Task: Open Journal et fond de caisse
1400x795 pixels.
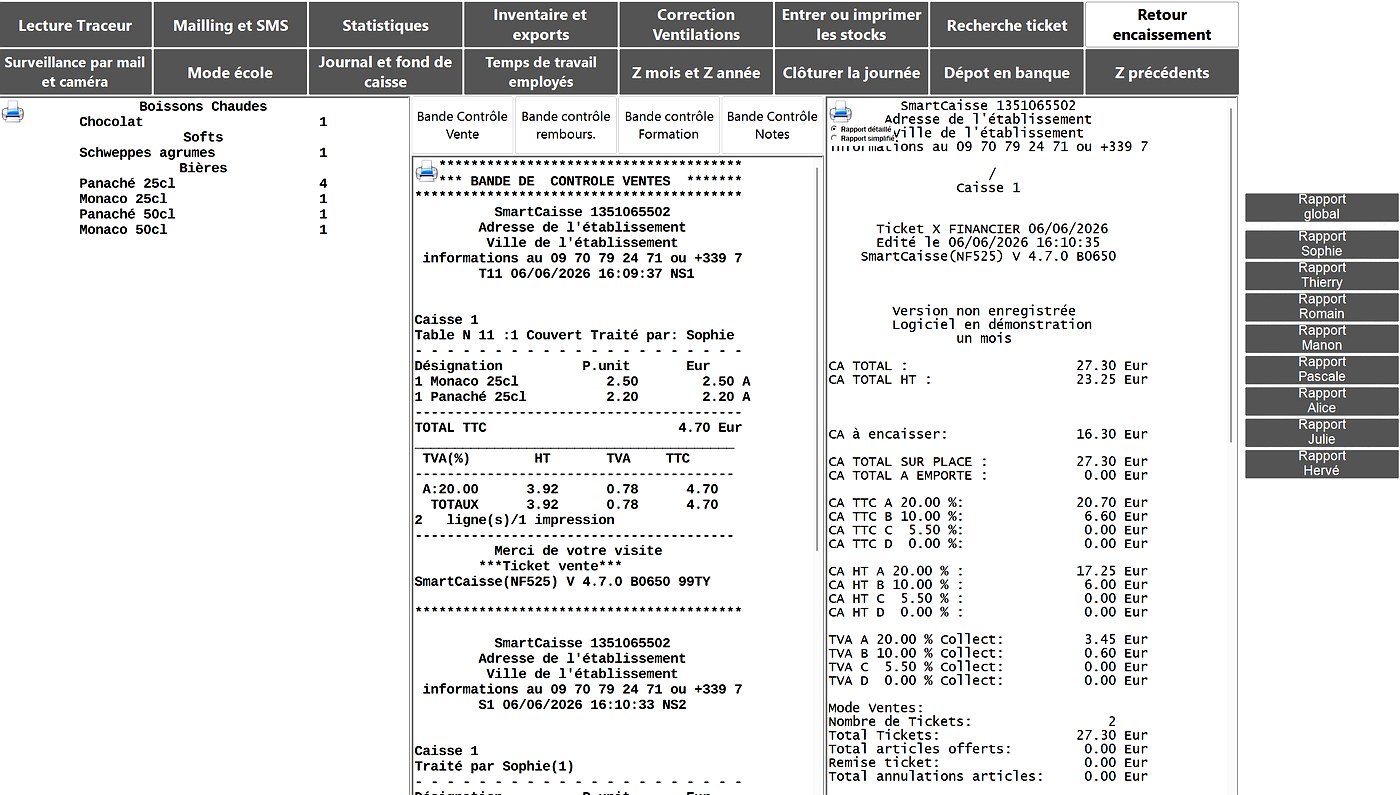Action: [385, 72]
